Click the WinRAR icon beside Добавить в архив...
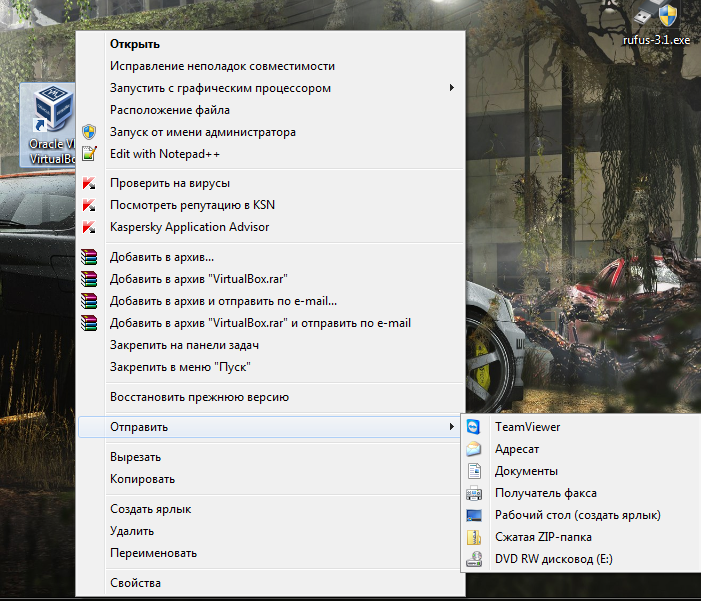 (89, 257)
